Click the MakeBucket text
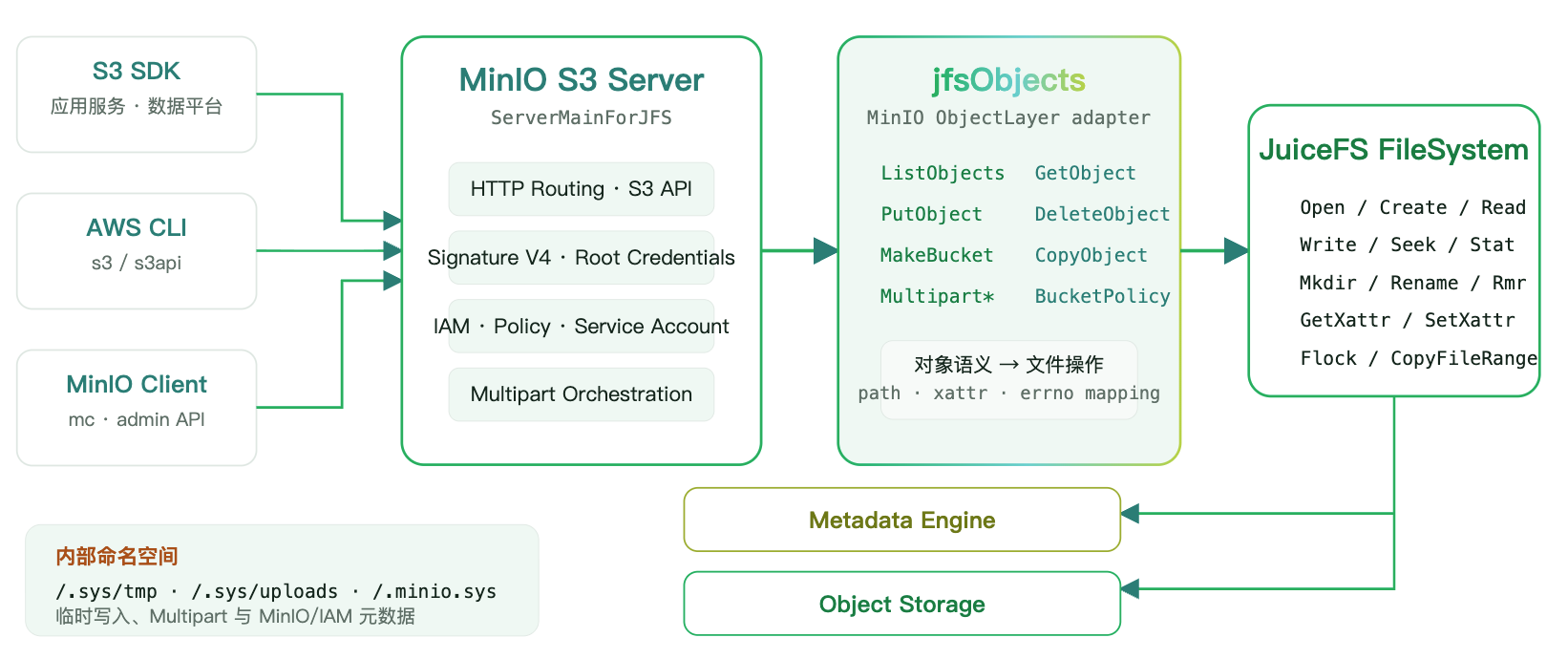This screenshot has height=659, width=1568. (937, 255)
